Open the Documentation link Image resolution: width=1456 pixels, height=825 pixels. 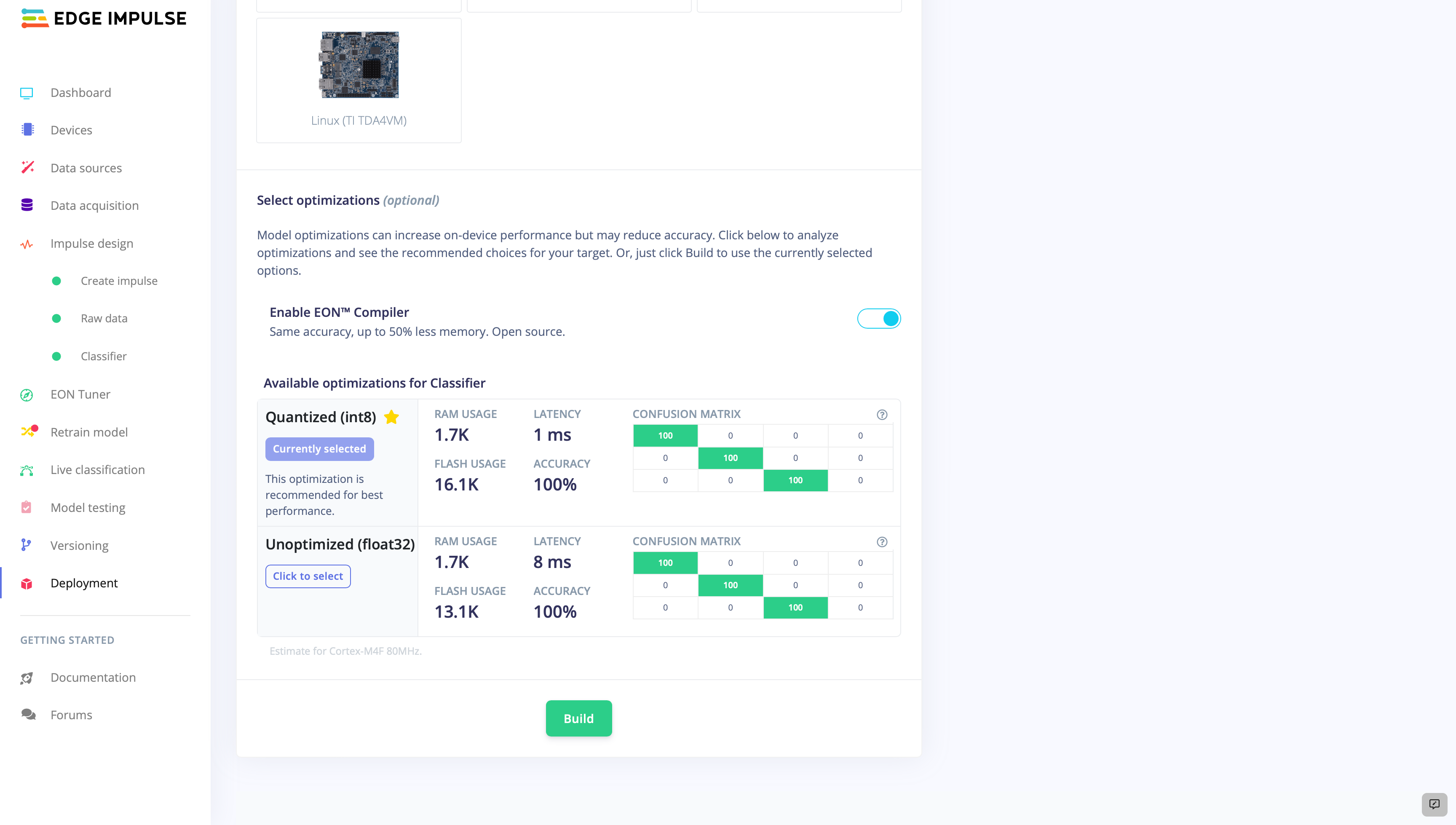point(93,678)
